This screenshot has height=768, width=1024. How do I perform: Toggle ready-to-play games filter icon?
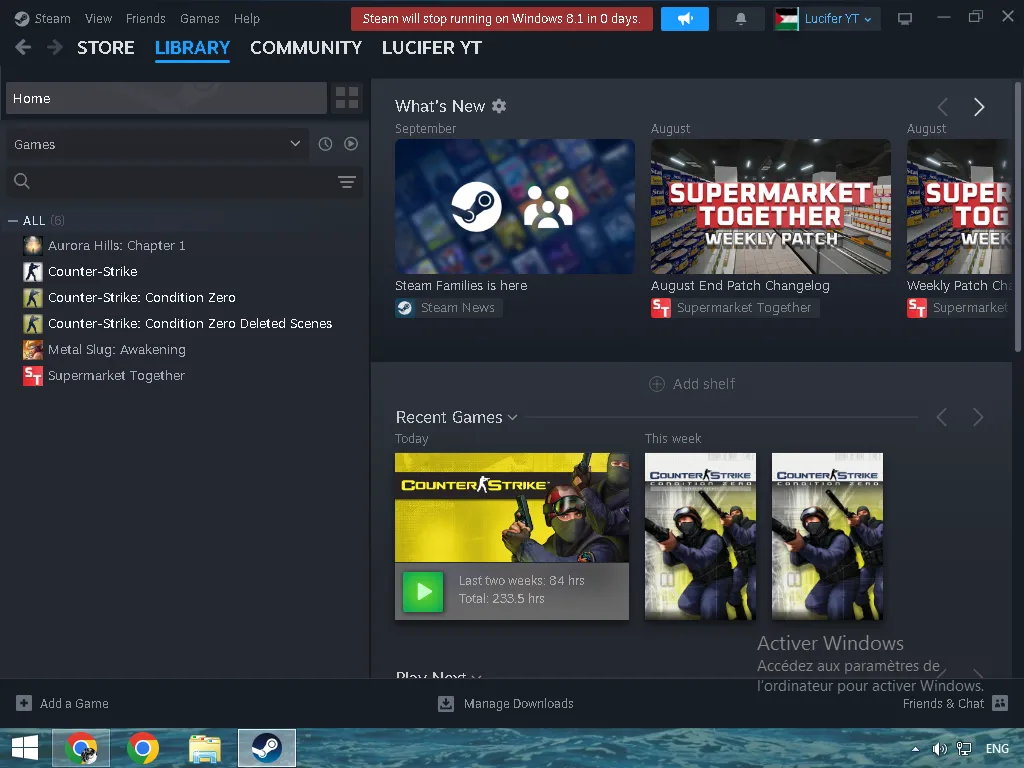click(x=351, y=144)
